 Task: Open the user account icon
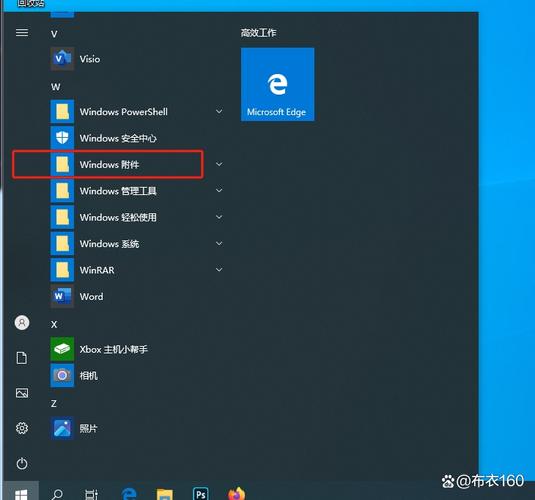pos(22,323)
